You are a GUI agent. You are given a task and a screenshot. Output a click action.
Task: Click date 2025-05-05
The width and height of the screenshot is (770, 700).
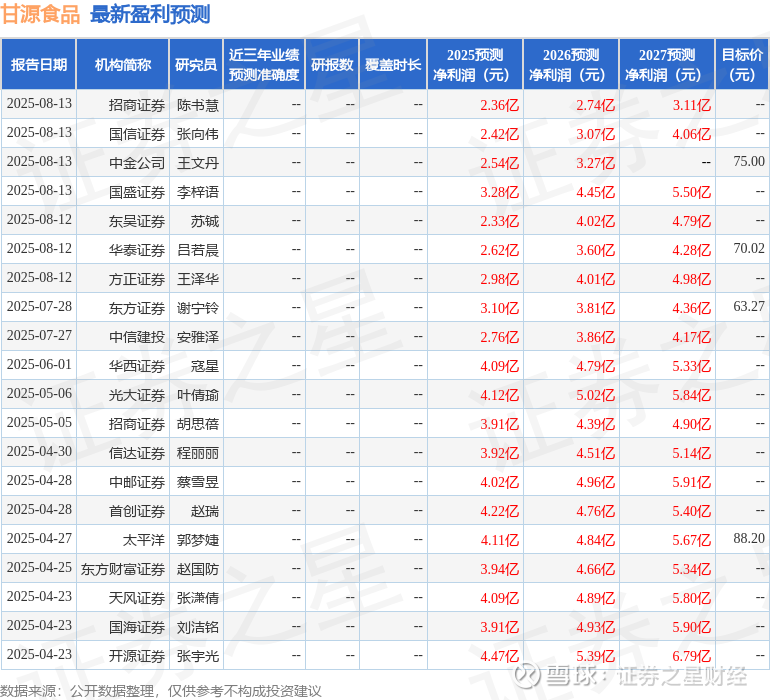39,422
